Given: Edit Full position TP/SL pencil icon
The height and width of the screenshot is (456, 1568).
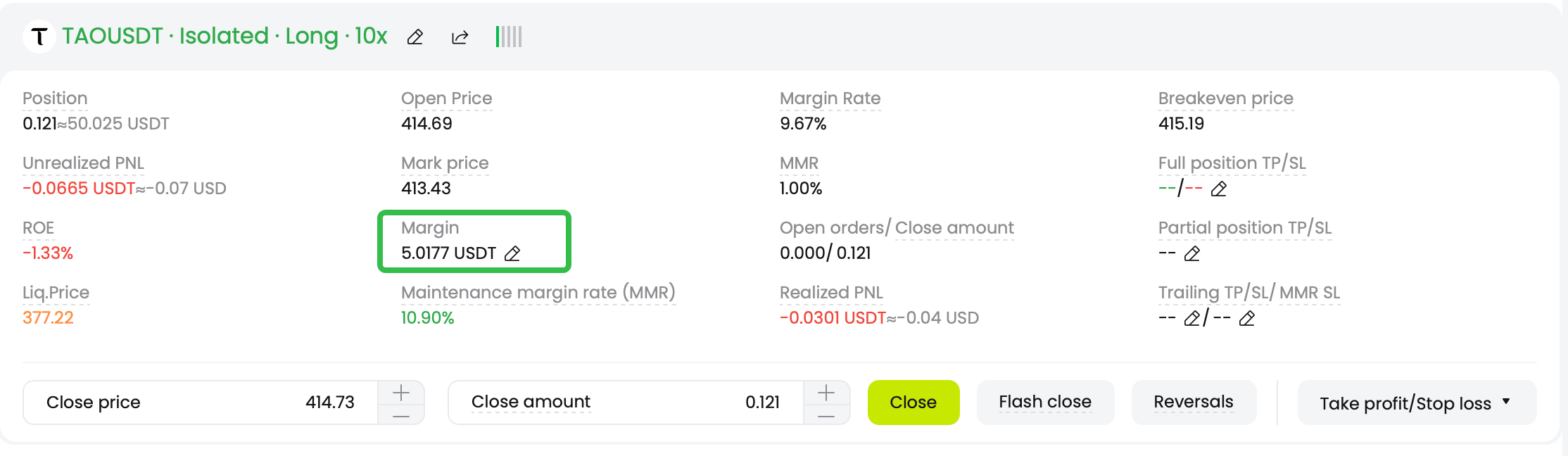Looking at the screenshot, I should click(x=1219, y=189).
